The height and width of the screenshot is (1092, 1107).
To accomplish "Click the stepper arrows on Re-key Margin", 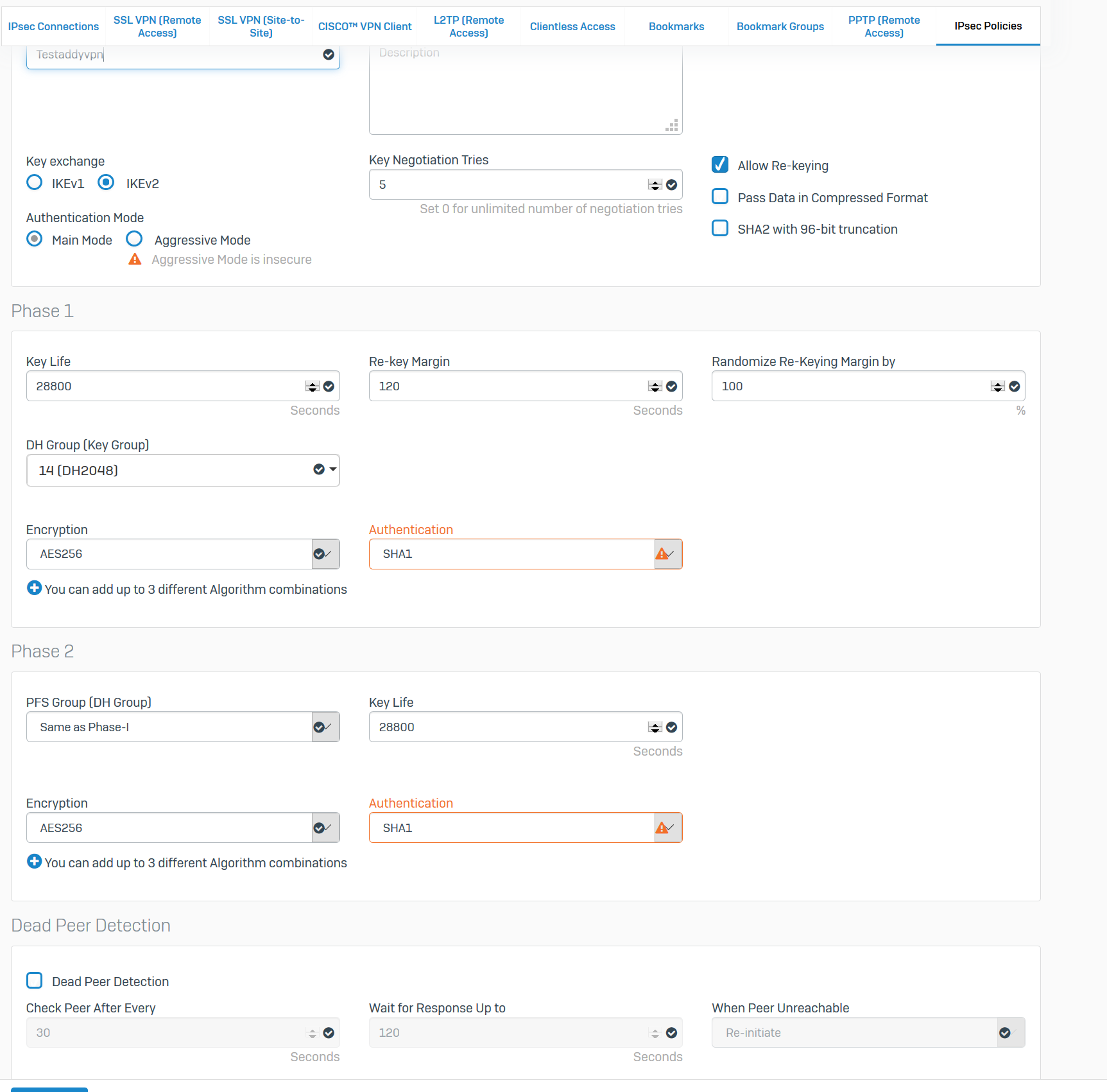I will [655, 386].
